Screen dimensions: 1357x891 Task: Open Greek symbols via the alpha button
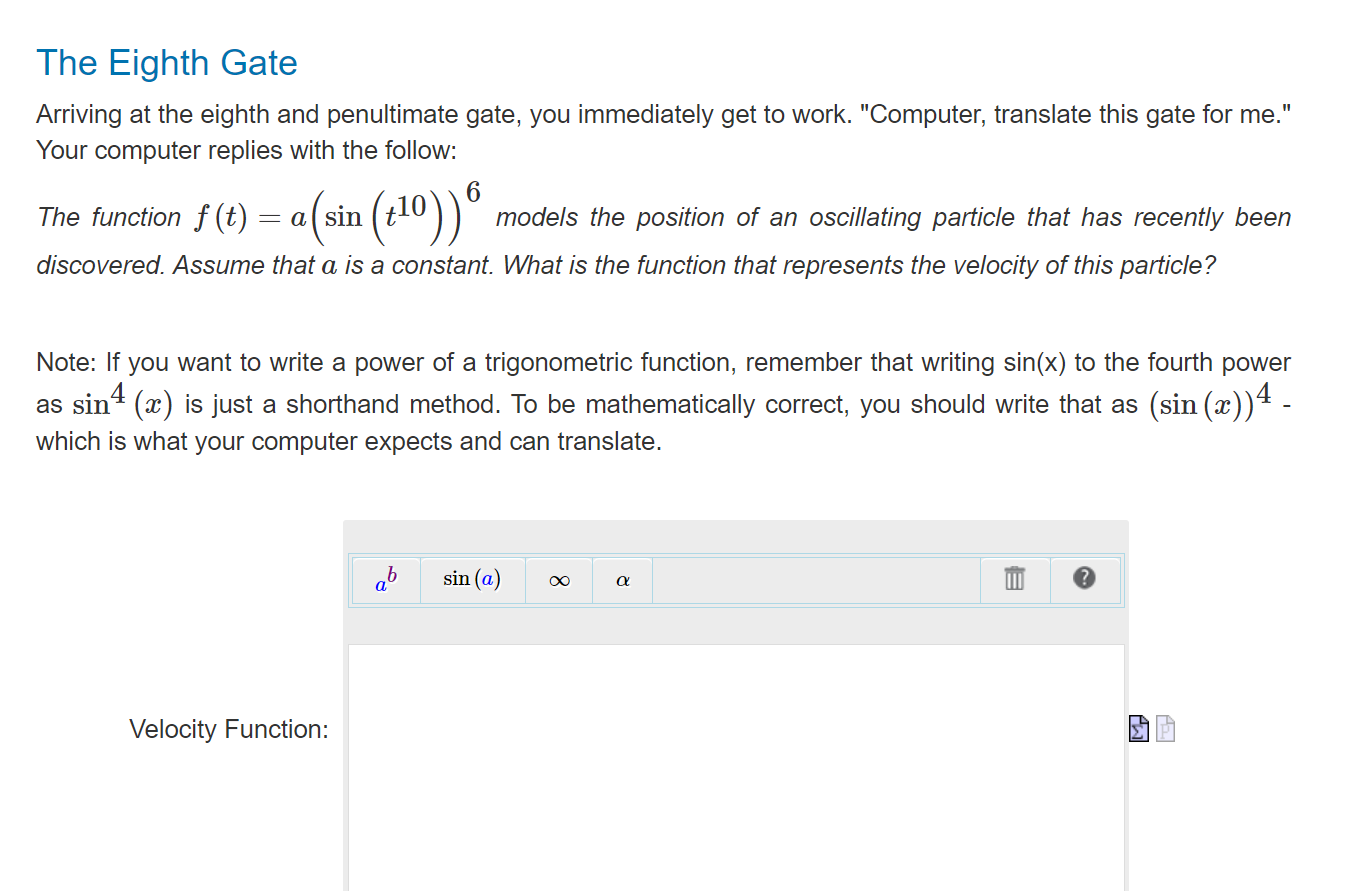622,580
